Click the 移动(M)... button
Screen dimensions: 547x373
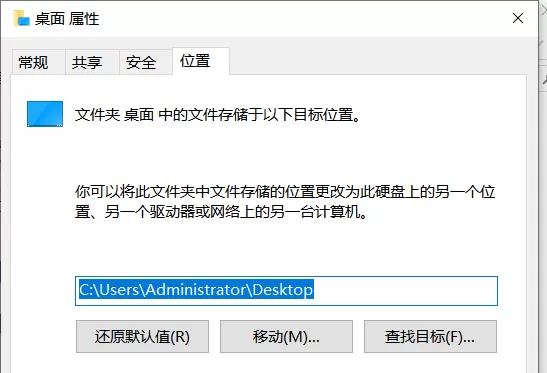point(286,337)
